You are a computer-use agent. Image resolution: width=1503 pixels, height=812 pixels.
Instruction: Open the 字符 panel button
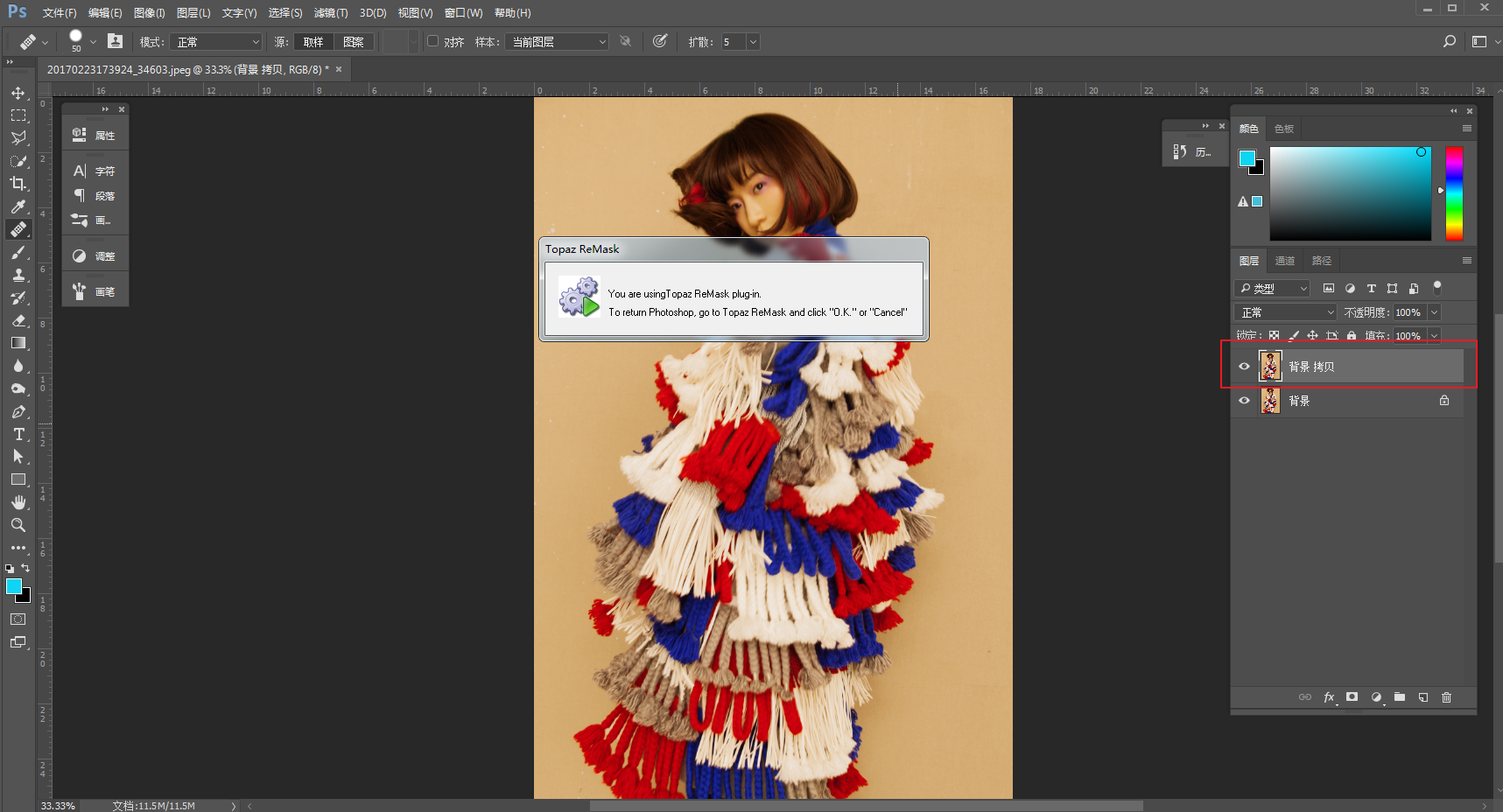click(x=95, y=171)
